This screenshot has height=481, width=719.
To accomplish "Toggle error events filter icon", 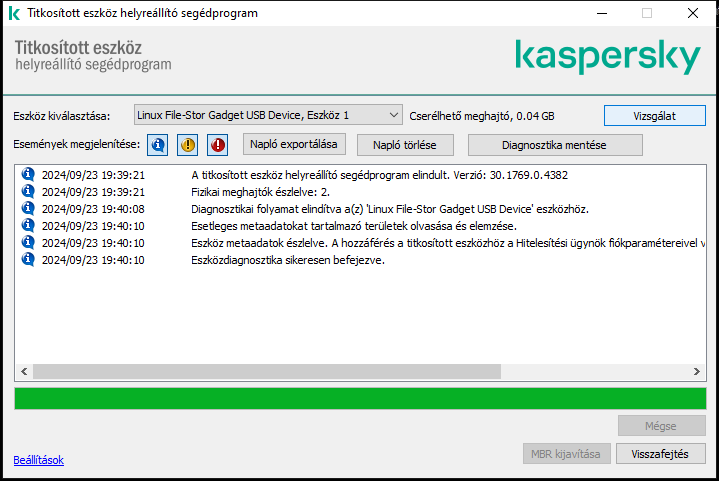I will point(218,145).
